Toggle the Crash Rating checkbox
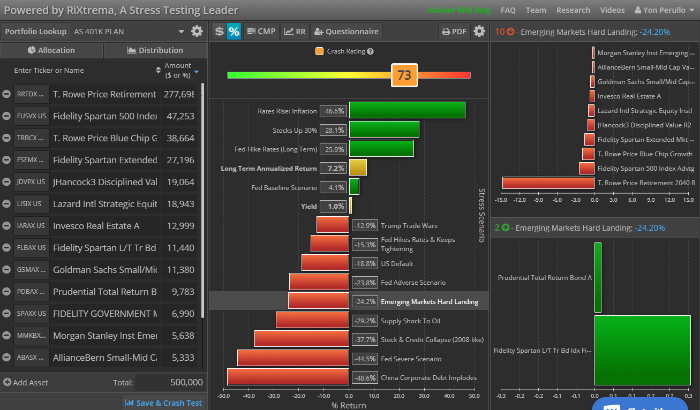 pyautogui.click(x=319, y=50)
